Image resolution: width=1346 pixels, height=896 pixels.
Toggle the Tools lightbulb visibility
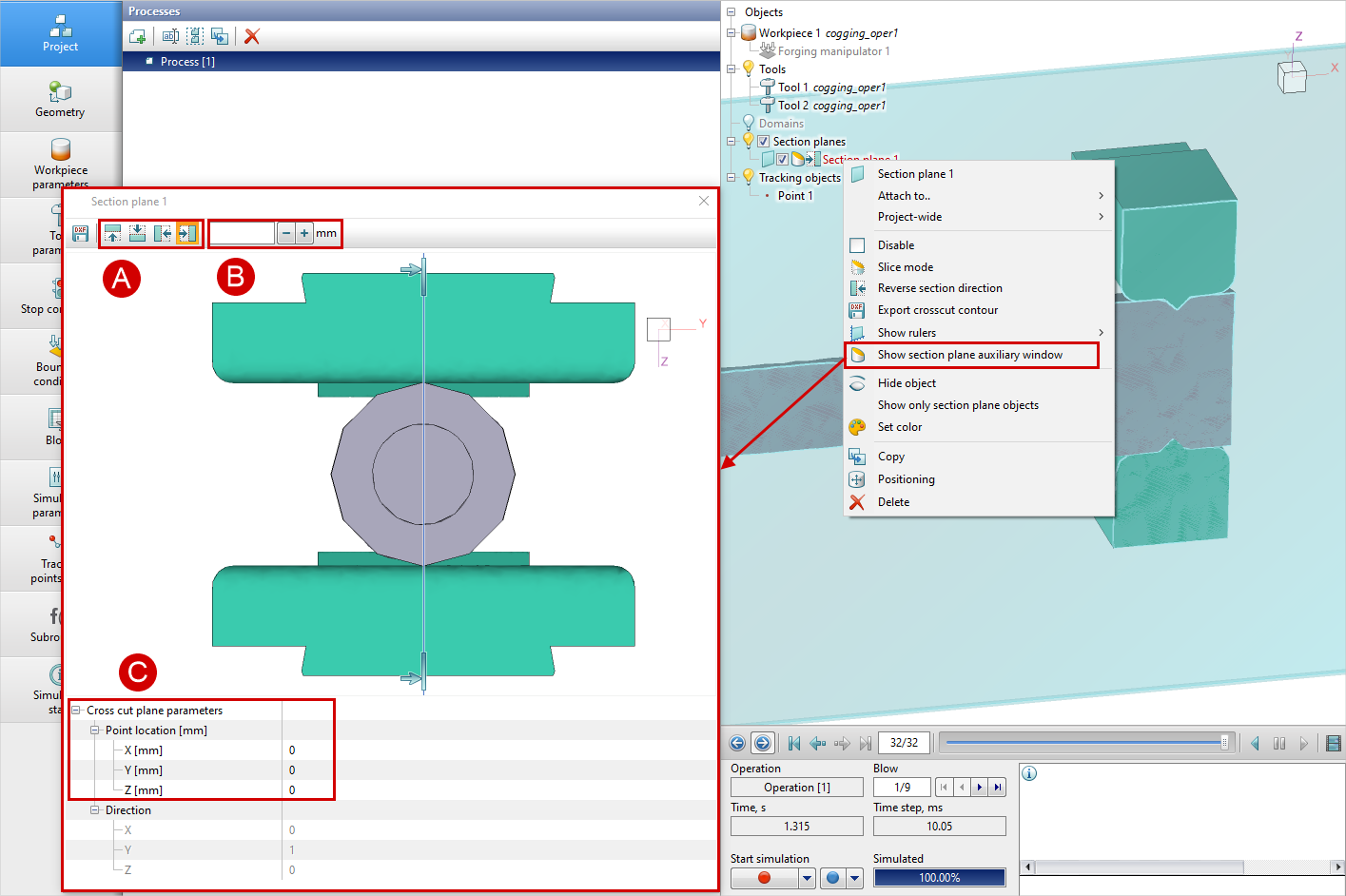[x=749, y=68]
